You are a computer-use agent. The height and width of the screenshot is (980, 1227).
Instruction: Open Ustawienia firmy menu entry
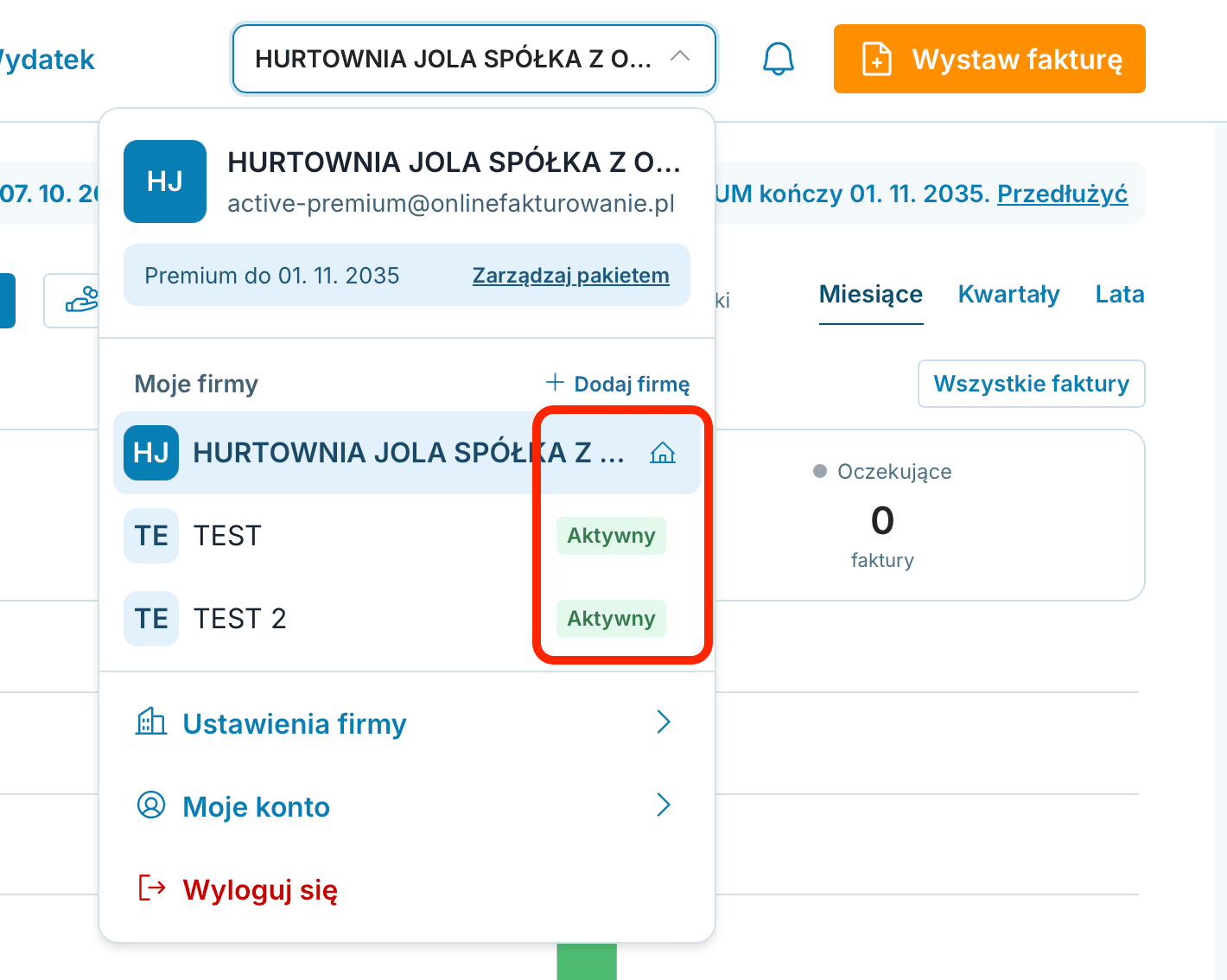click(407, 722)
